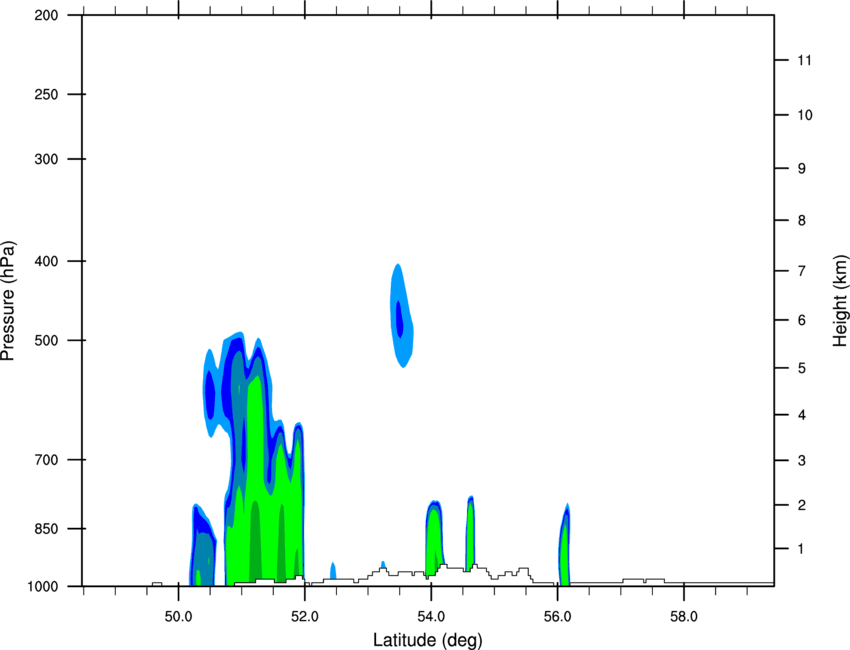Click the 56.0 latitude tick label
This screenshot has width=850, height=650.
[558, 617]
